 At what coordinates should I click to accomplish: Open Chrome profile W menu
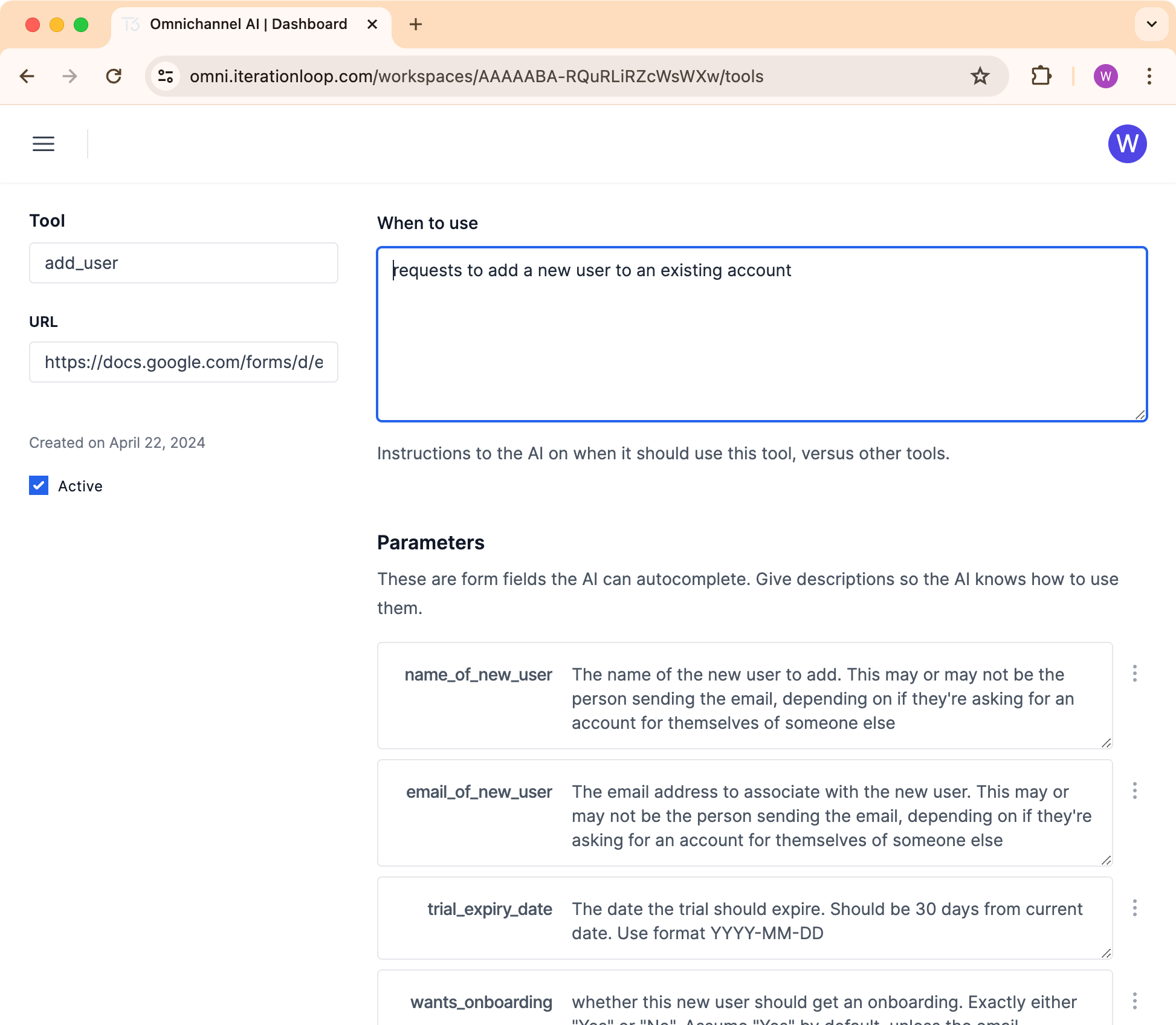coord(1105,76)
